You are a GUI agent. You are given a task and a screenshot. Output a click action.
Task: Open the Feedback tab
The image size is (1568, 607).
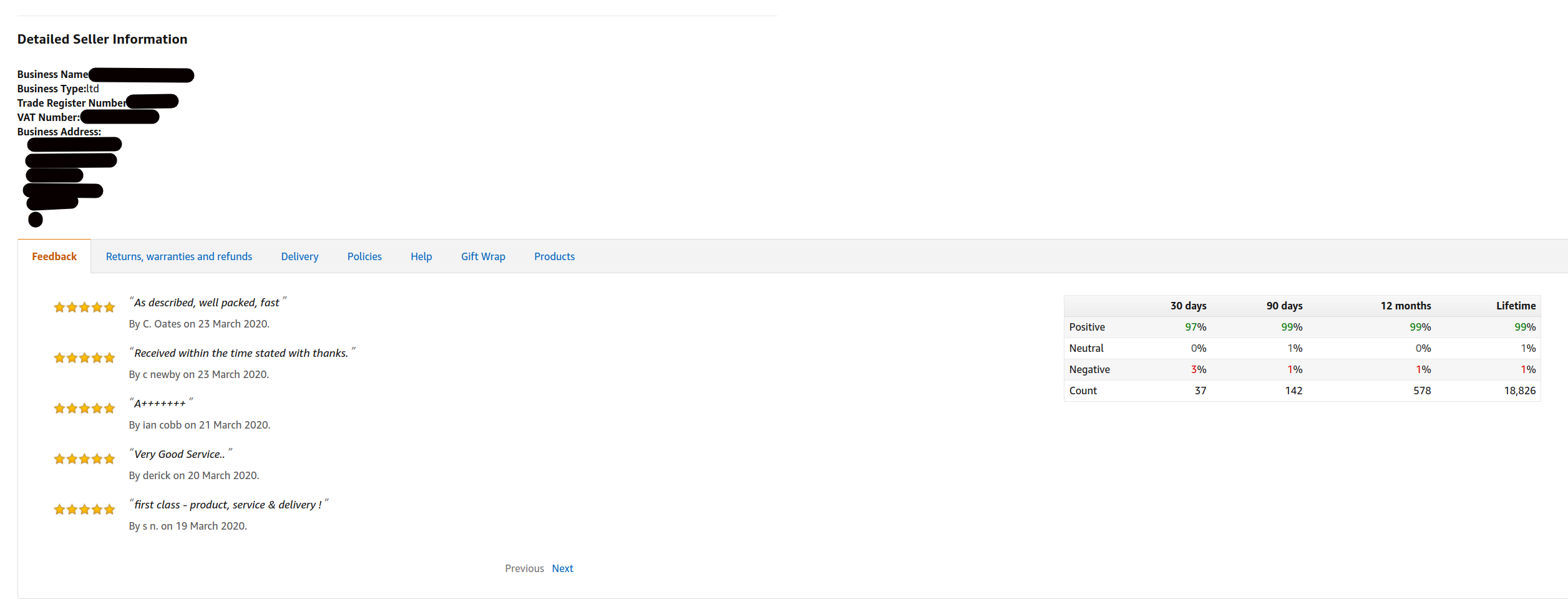tap(54, 256)
